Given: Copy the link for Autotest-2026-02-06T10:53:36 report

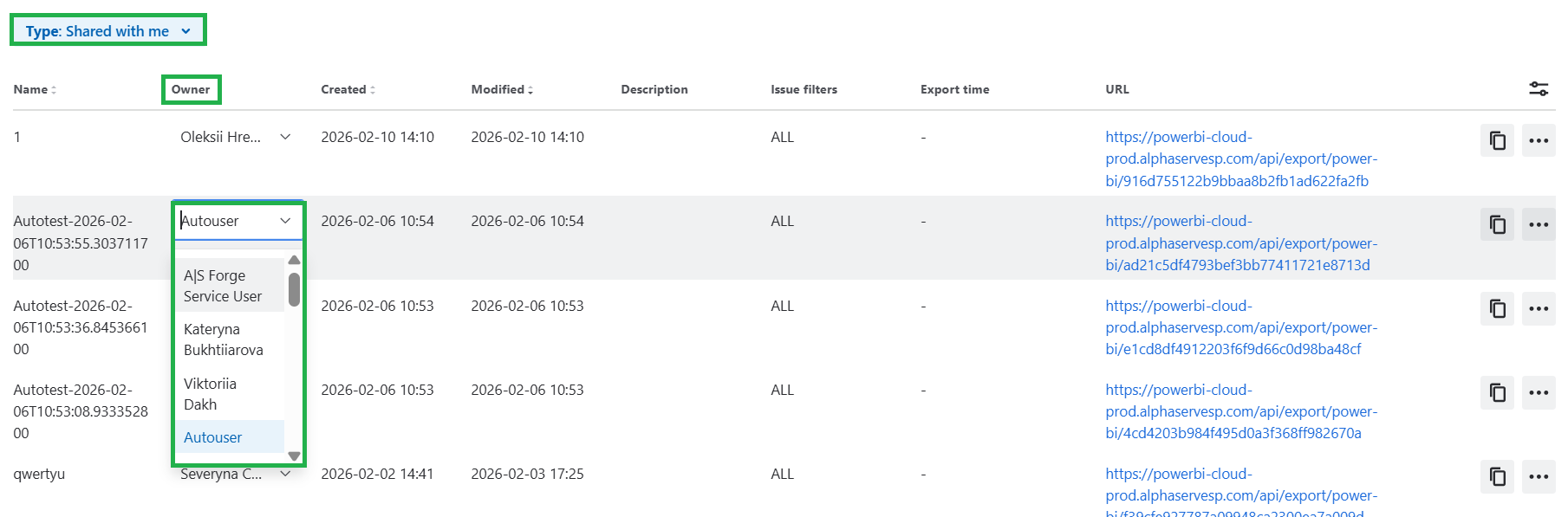Looking at the screenshot, I should pyautogui.click(x=1497, y=309).
